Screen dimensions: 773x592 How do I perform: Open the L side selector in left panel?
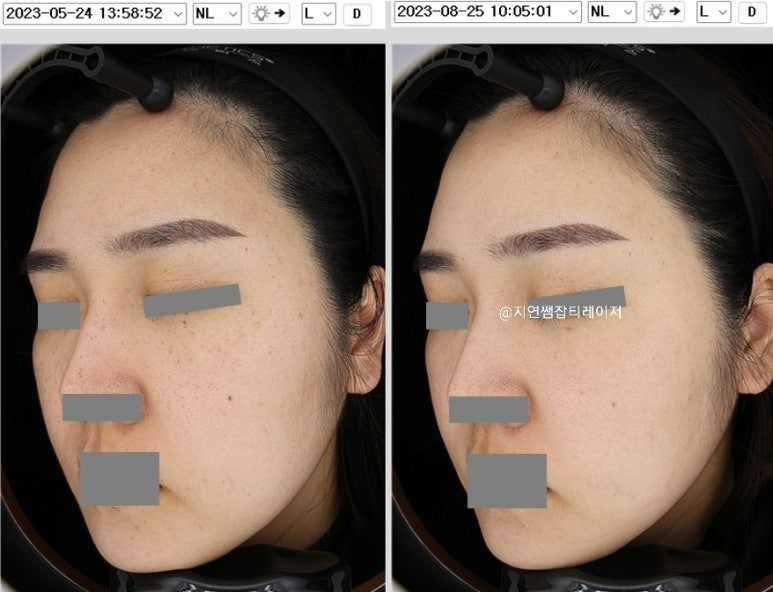pyautogui.click(x=319, y=13)
